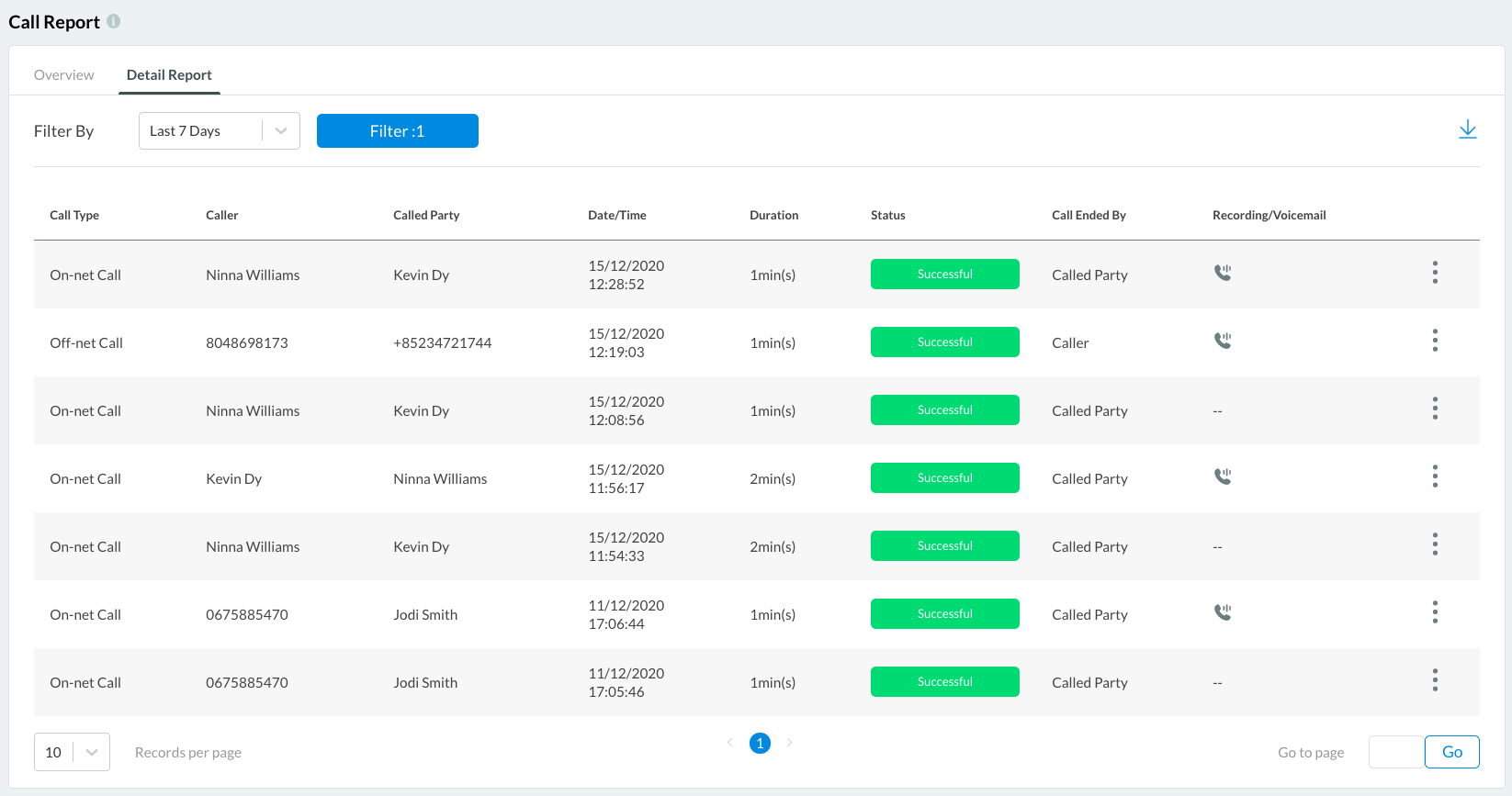The image size is (1512, 796).
Task: Click the Duration column header
Action: click(x=774, y=215)
